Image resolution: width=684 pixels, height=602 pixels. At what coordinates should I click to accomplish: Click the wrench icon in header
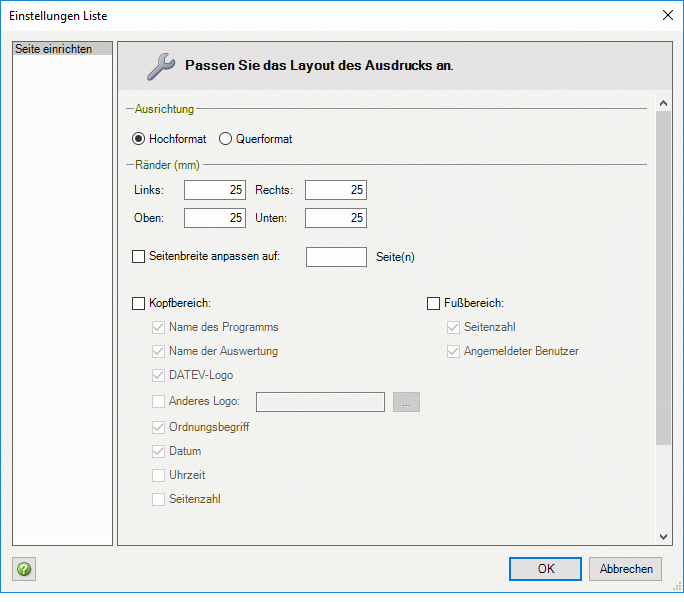[x=160, y=66]
